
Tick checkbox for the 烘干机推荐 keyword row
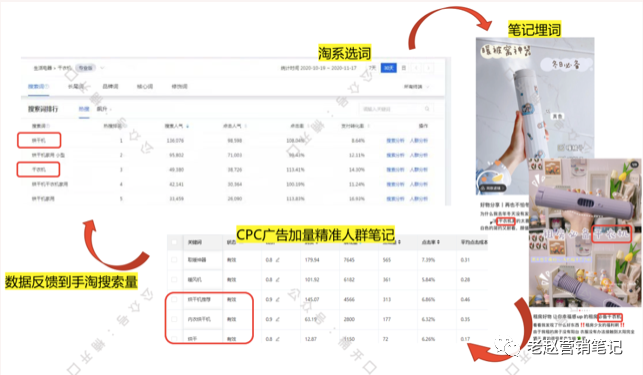174,300
